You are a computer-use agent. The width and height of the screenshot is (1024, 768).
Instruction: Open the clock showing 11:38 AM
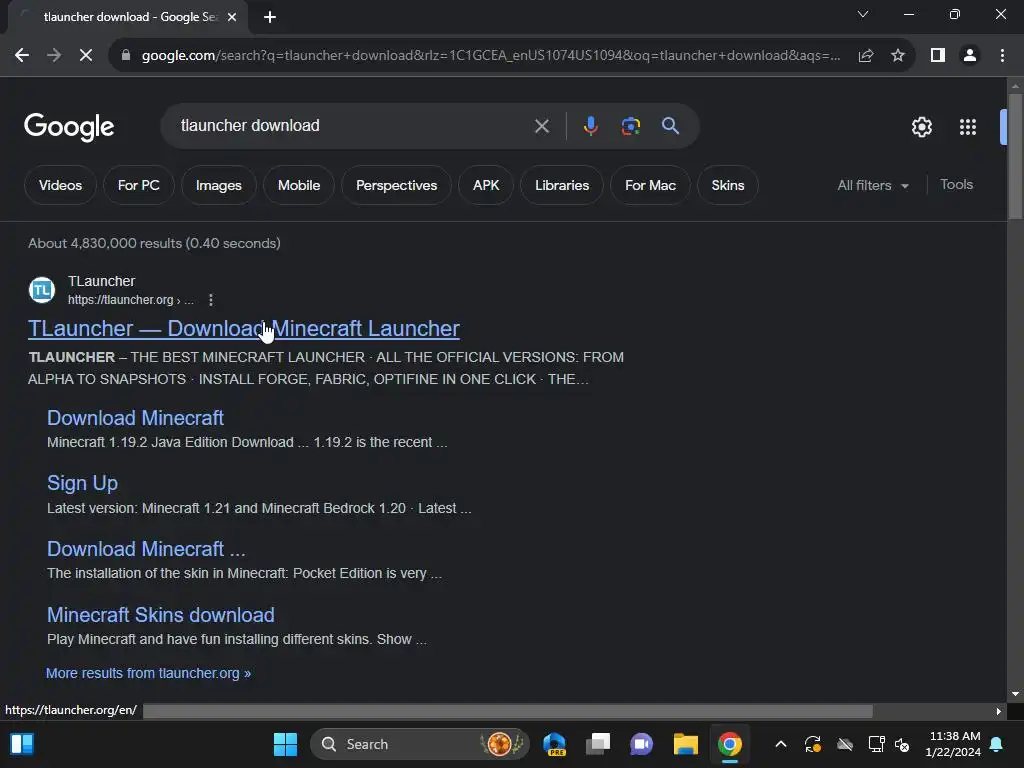pyautogui.click(x=953, y=744)
